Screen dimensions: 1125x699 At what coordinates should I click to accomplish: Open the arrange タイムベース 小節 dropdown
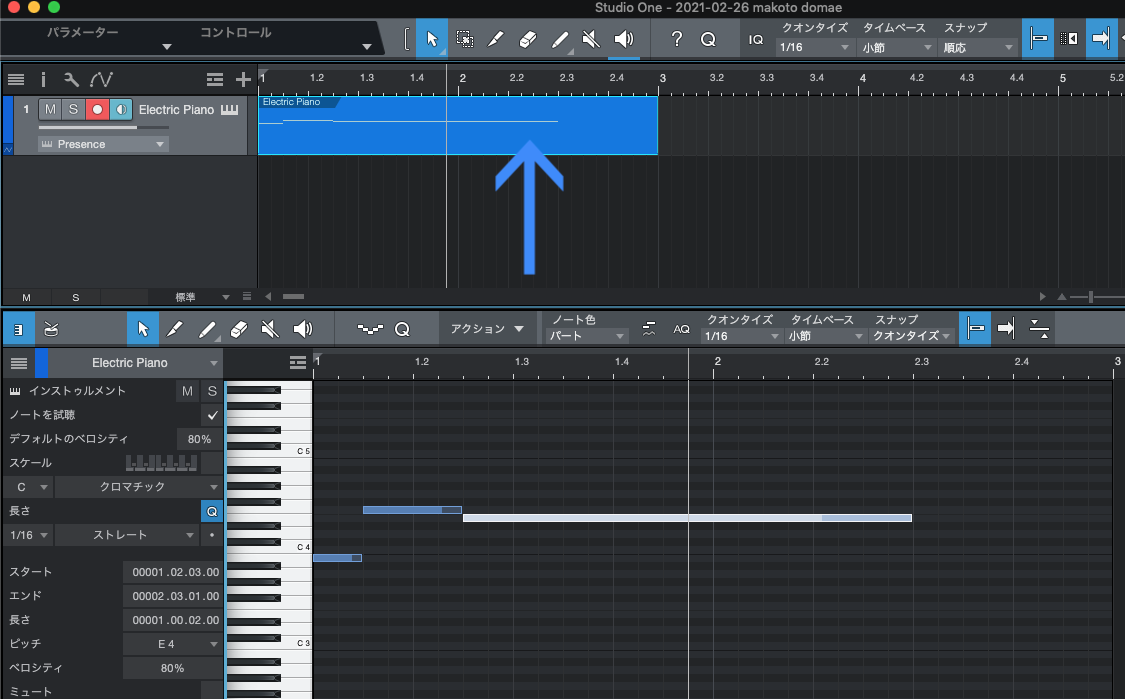pyautogui.click(x=897, y=47)
